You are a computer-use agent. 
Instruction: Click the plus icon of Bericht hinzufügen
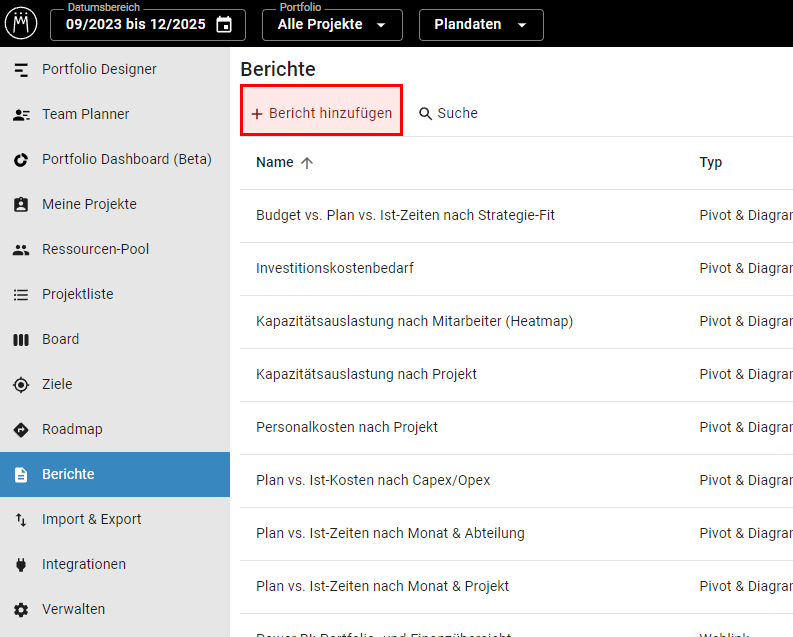pyautogui.click(x=257, y=114)
